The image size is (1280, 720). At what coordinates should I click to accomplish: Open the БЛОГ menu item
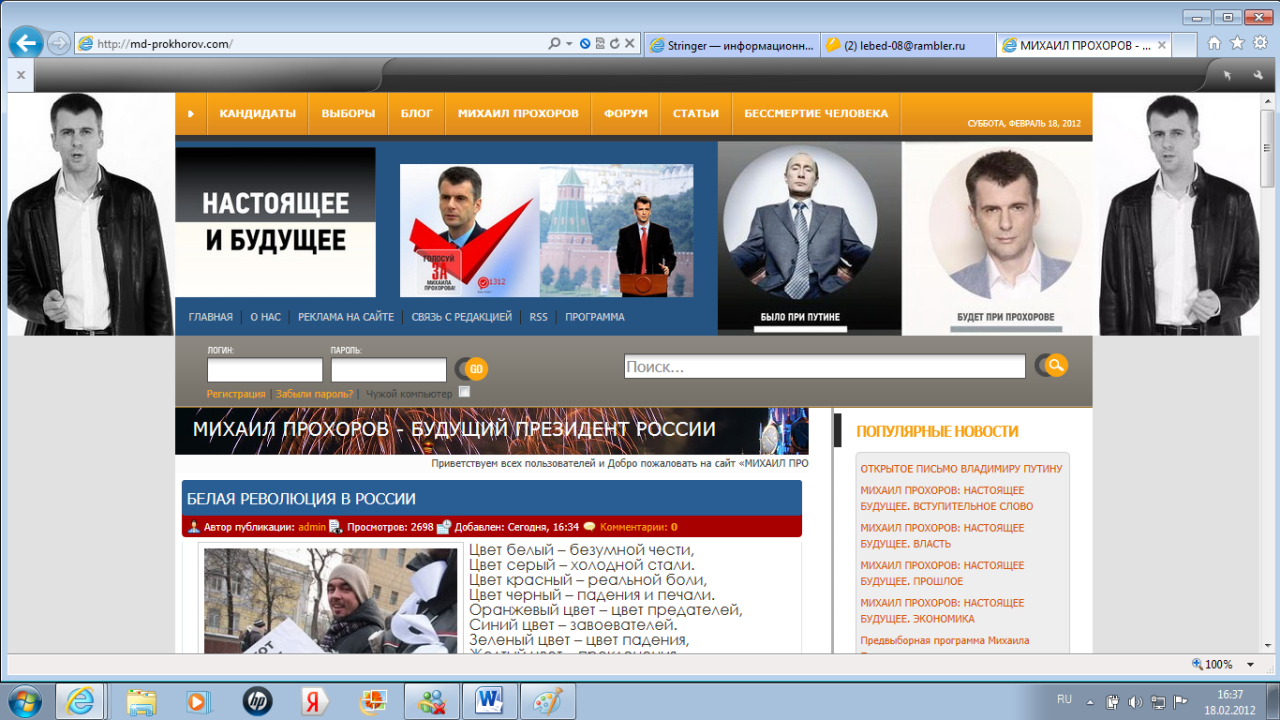(x=416, y=114)
